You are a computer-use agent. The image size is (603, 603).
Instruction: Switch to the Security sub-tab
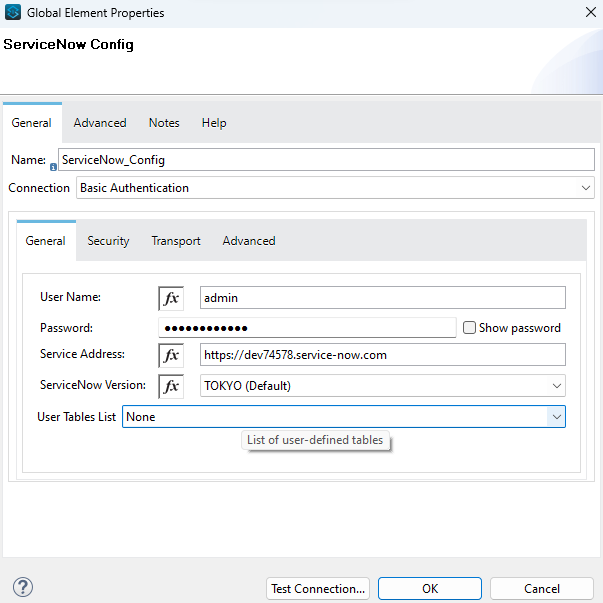pos(108,241)
